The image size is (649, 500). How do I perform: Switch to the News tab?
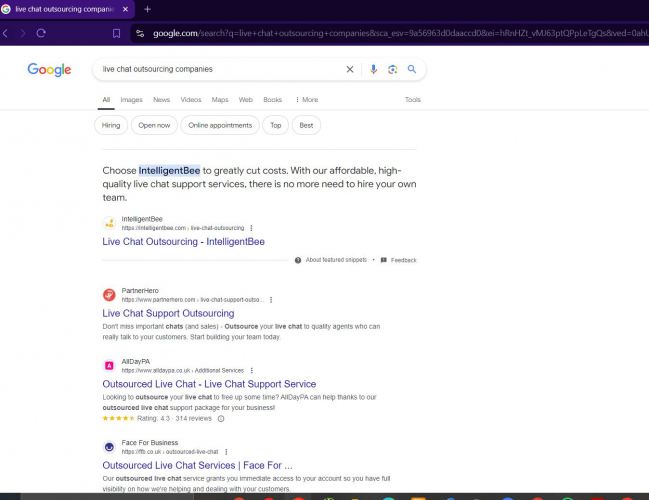click(161, 100)
